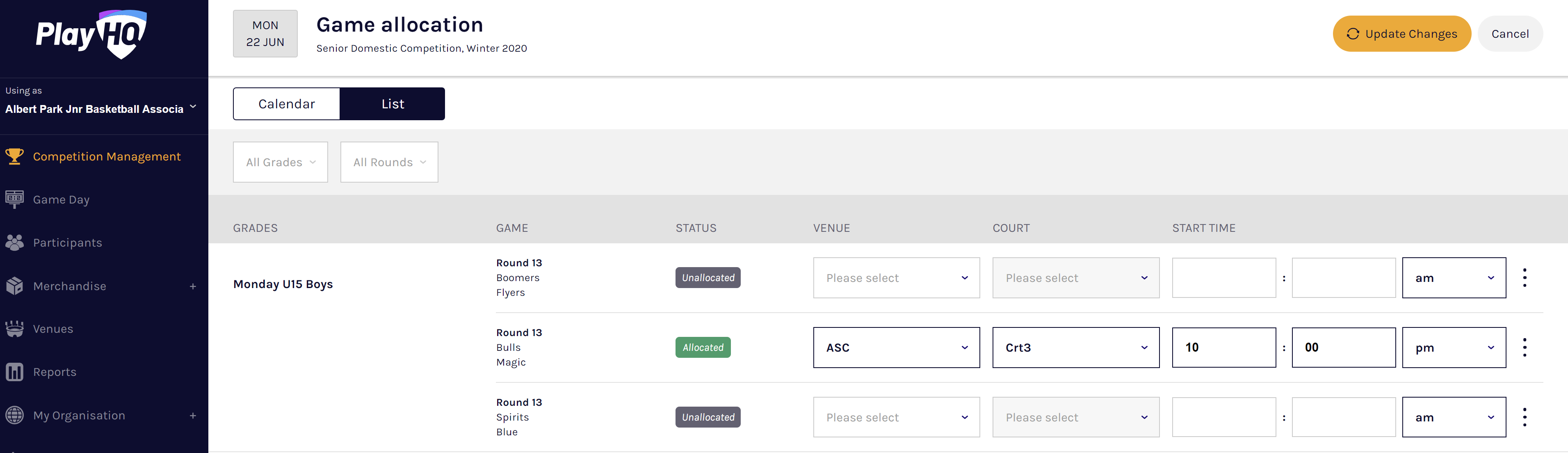1568x453 pixels.
Task: Open the more options menu for Bulls vs Magic
Action: [x=1524, y=348]
